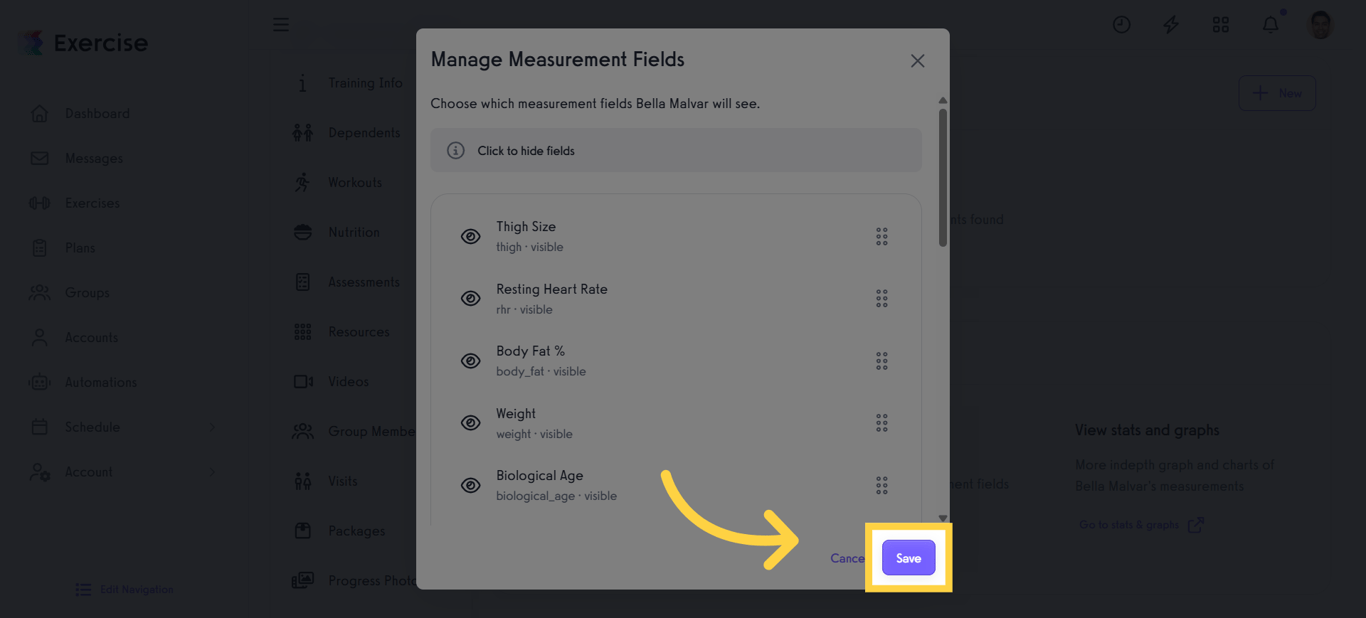Open notifications via the bell icon
Viewport: 1366px width, 618px height.
pyautogui.click(x=1270, y=24)
